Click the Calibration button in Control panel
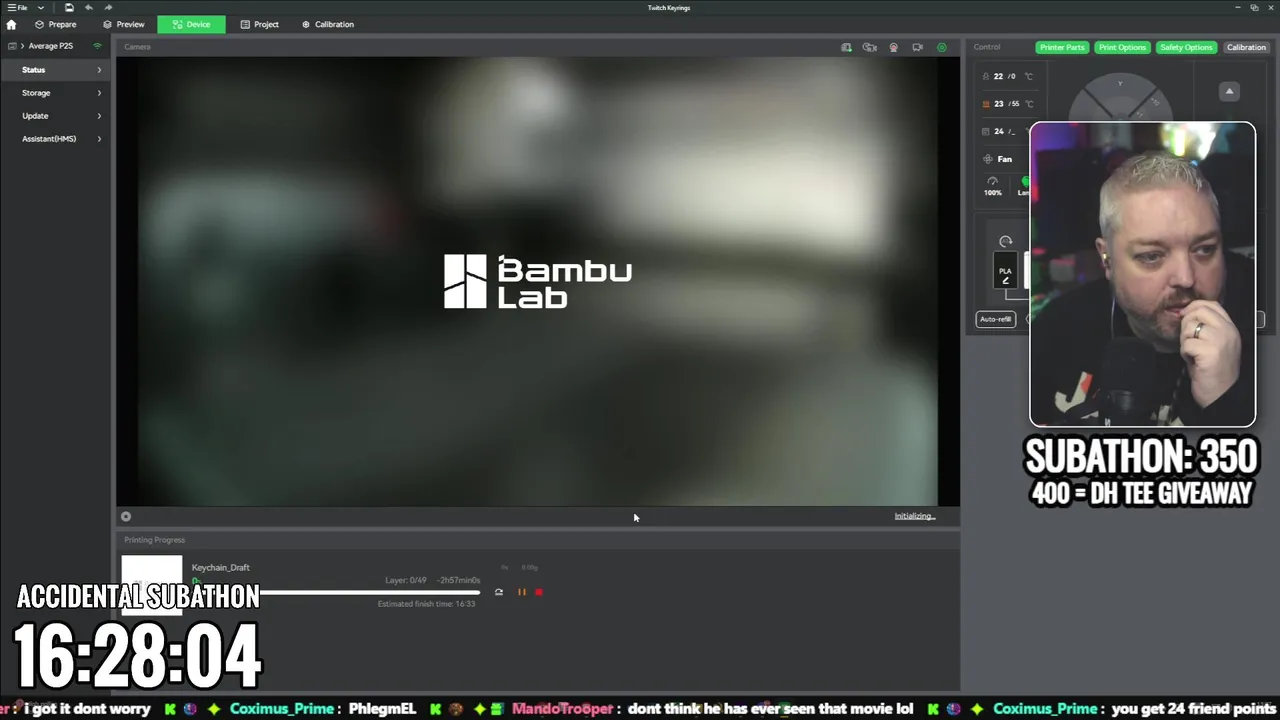This screenshot has width=1280, height=720. click(1246, 47)
